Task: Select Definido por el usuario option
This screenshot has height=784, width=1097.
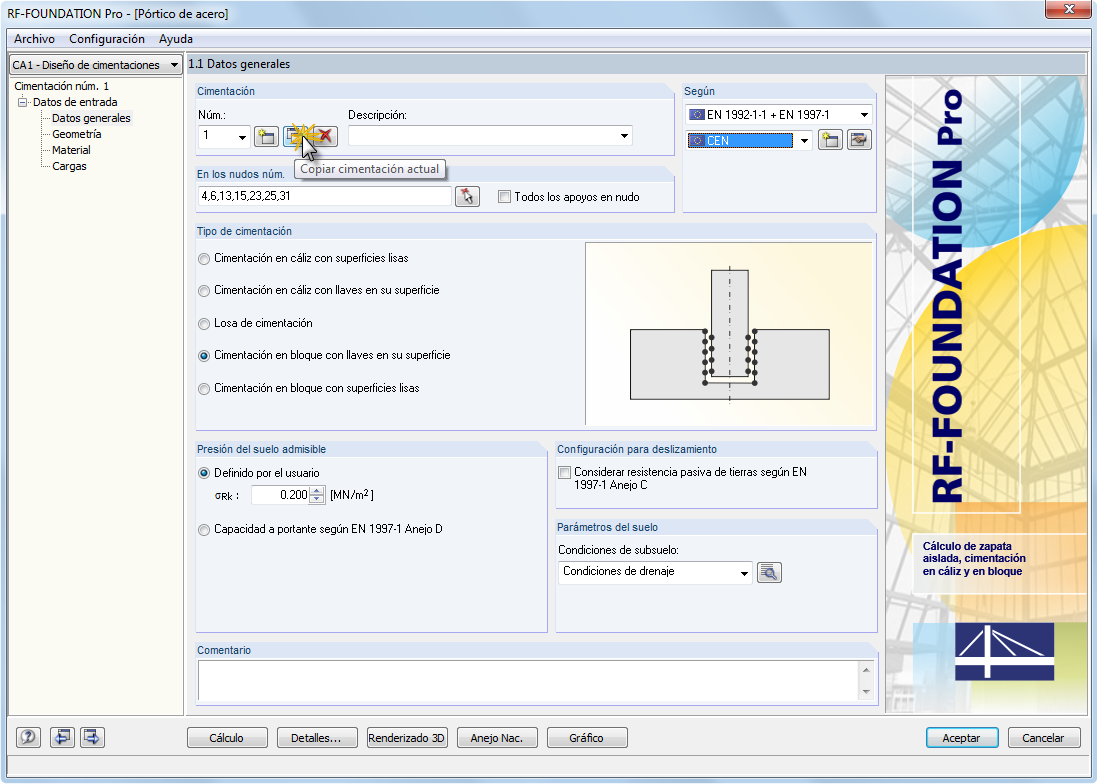Action: tap(204, 473)
